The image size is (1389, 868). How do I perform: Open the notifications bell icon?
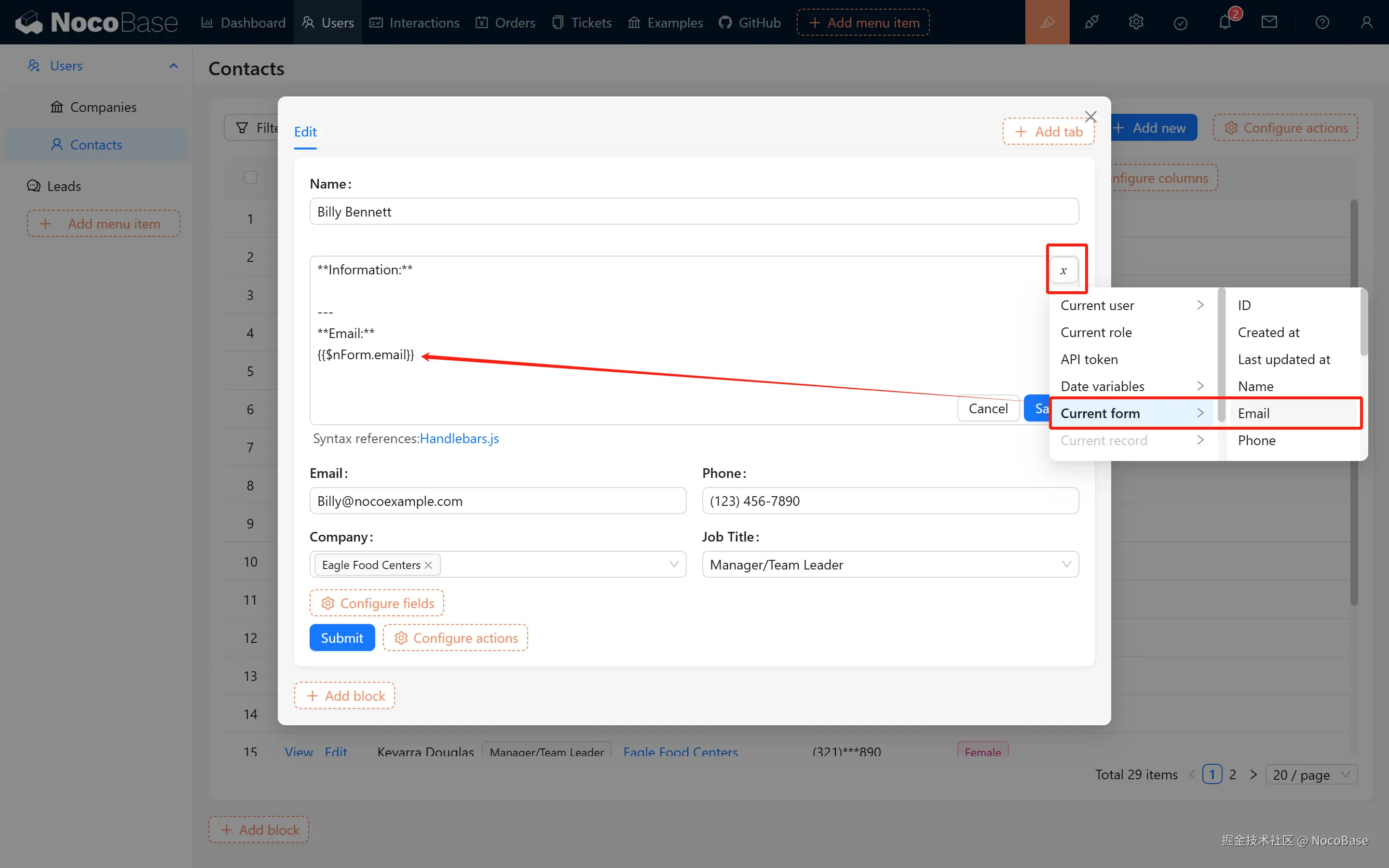pyautogui.click(x=1225, y=22)
